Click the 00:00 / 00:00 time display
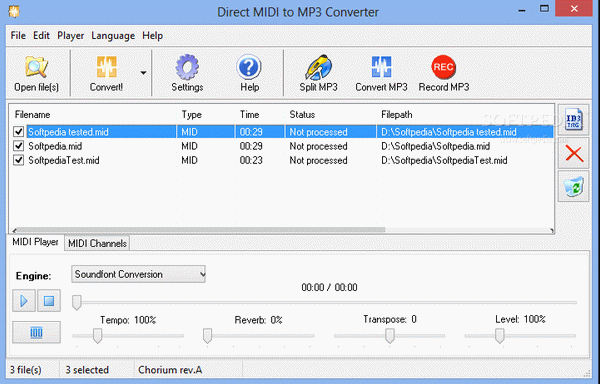Image resolution: width=600 pixels, height=384 pixels. pos(329,287)
